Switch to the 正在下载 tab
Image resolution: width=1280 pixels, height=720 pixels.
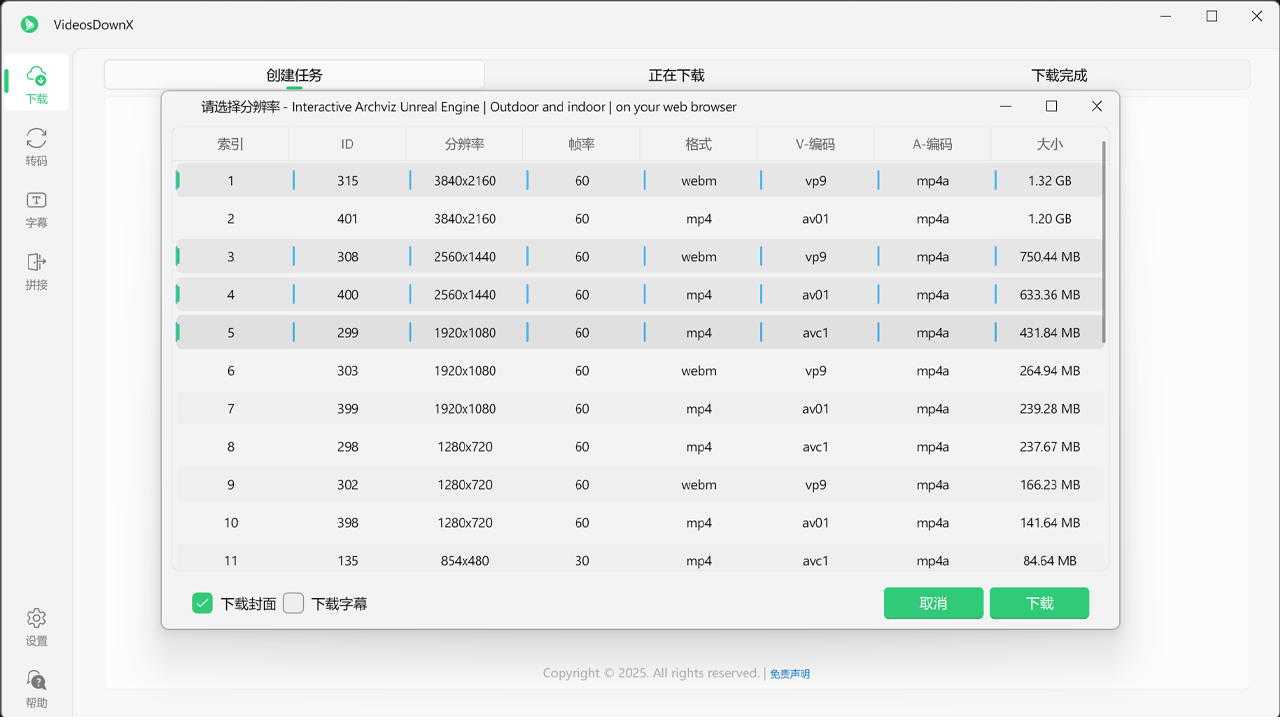click(676, 75)
